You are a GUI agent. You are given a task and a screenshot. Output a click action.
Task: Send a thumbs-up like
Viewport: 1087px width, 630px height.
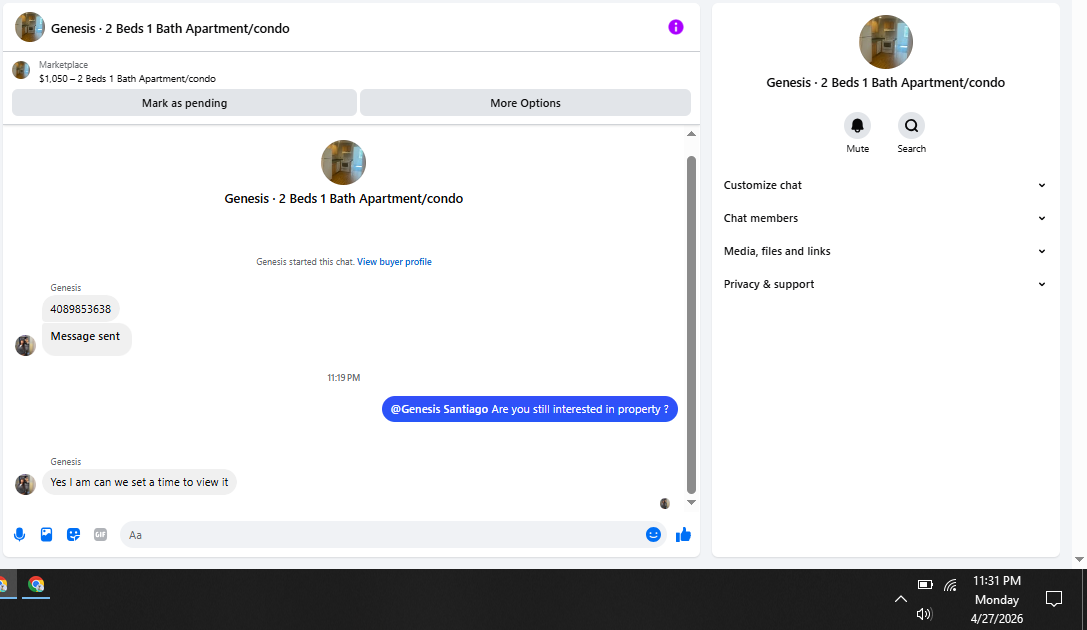pyautogui.click(x=684, y=534)
